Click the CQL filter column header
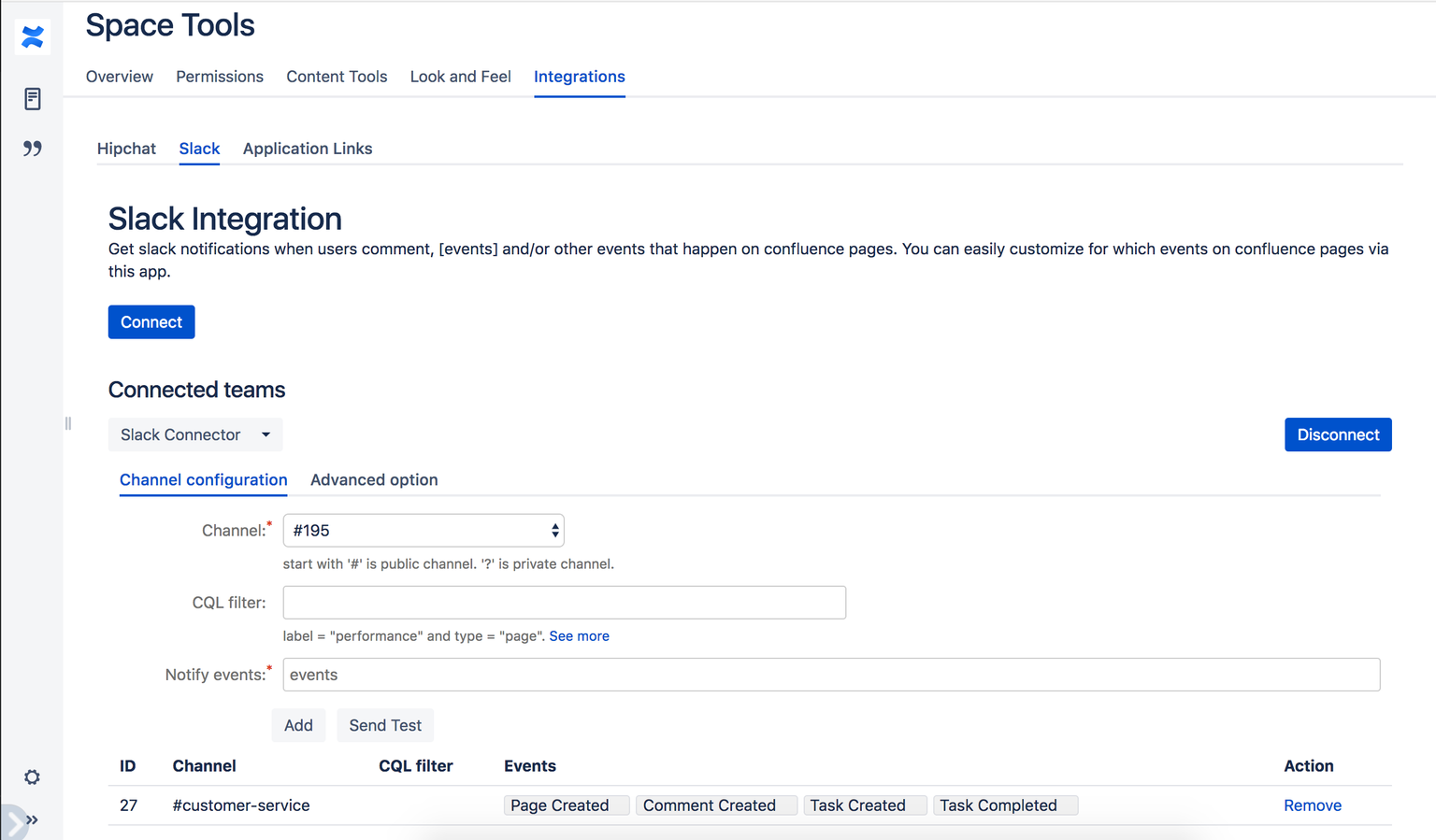The width and height of the screenshot is (1436, 840). pyautogui.click(x=416, y=766)
